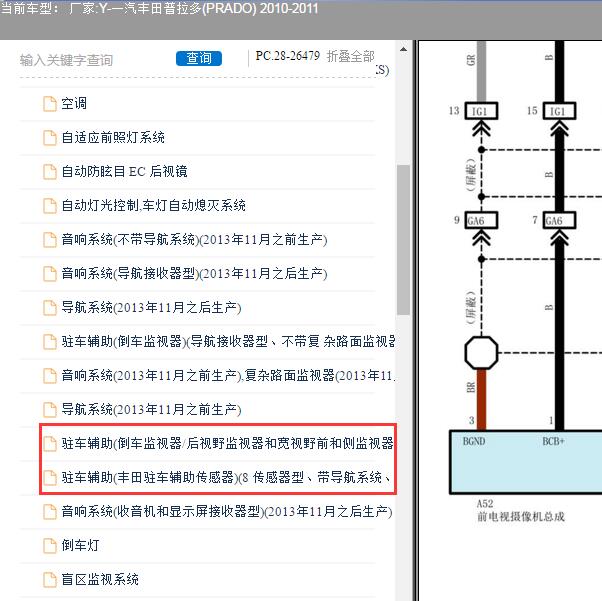This screenshot has height=601, width=602.
Task: Click the file icon beside 音响系统(2013年11月之前生产),复杂路面监视器
Action: (50, 376)
